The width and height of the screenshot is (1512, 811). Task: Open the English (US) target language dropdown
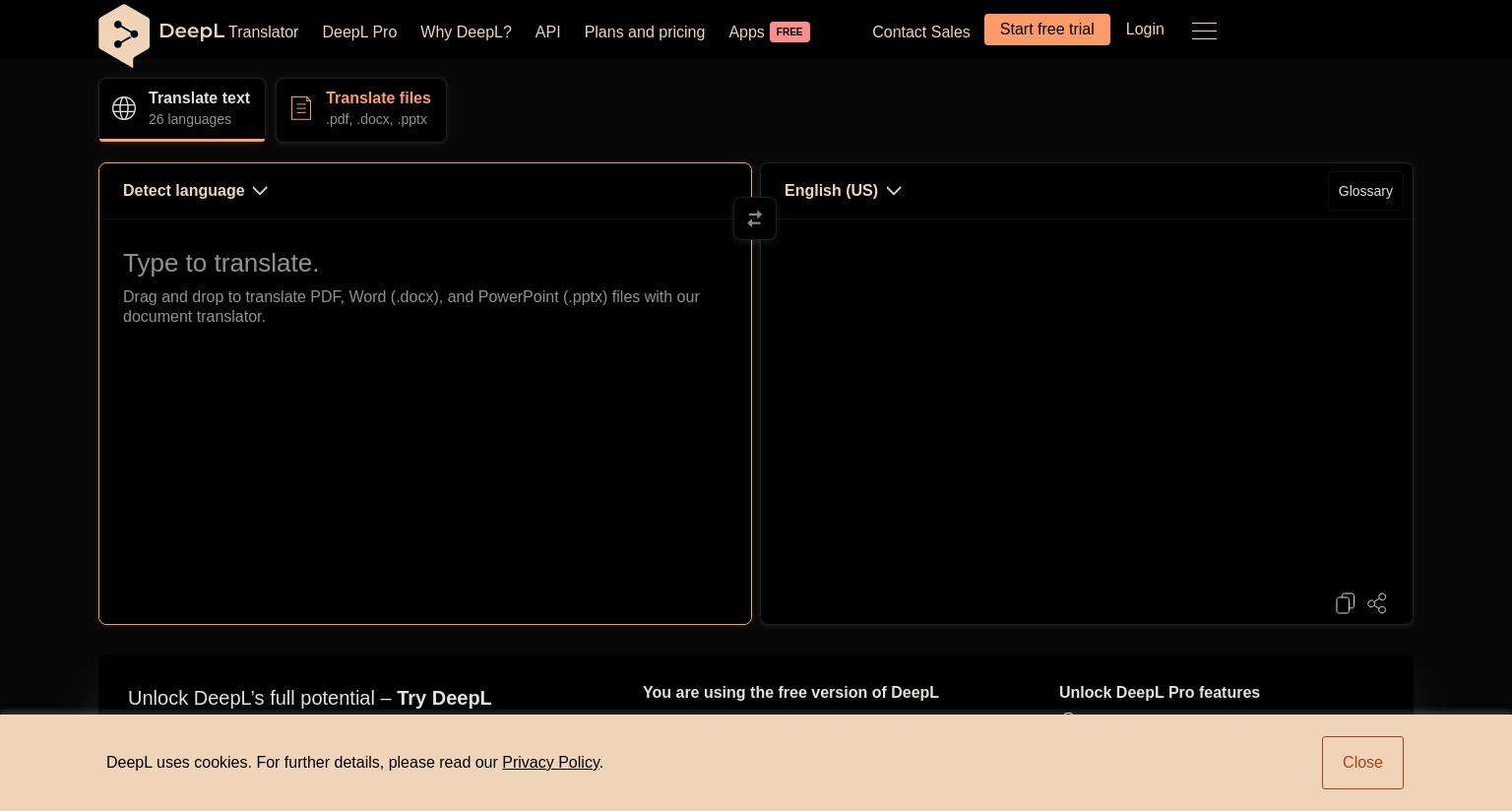click(x=843, y=191)
